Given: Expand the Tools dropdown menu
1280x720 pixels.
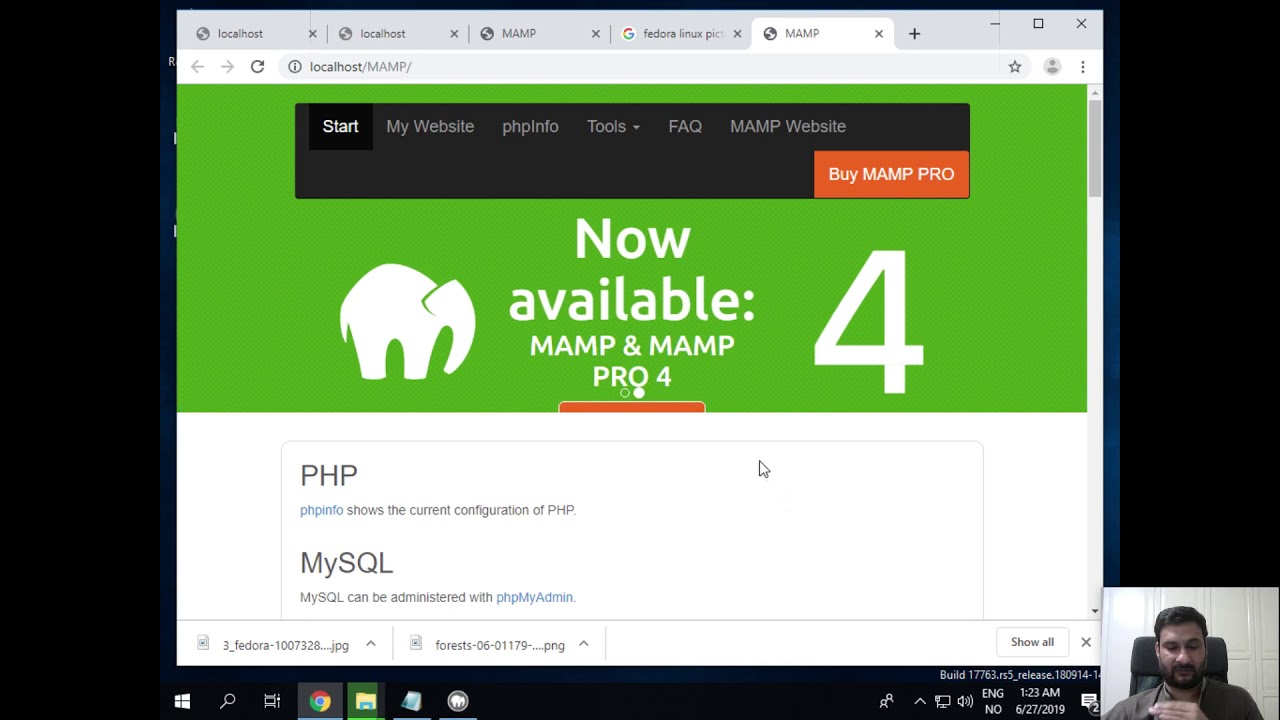Looking at the screenshot, I should click(x=613, y=126).
